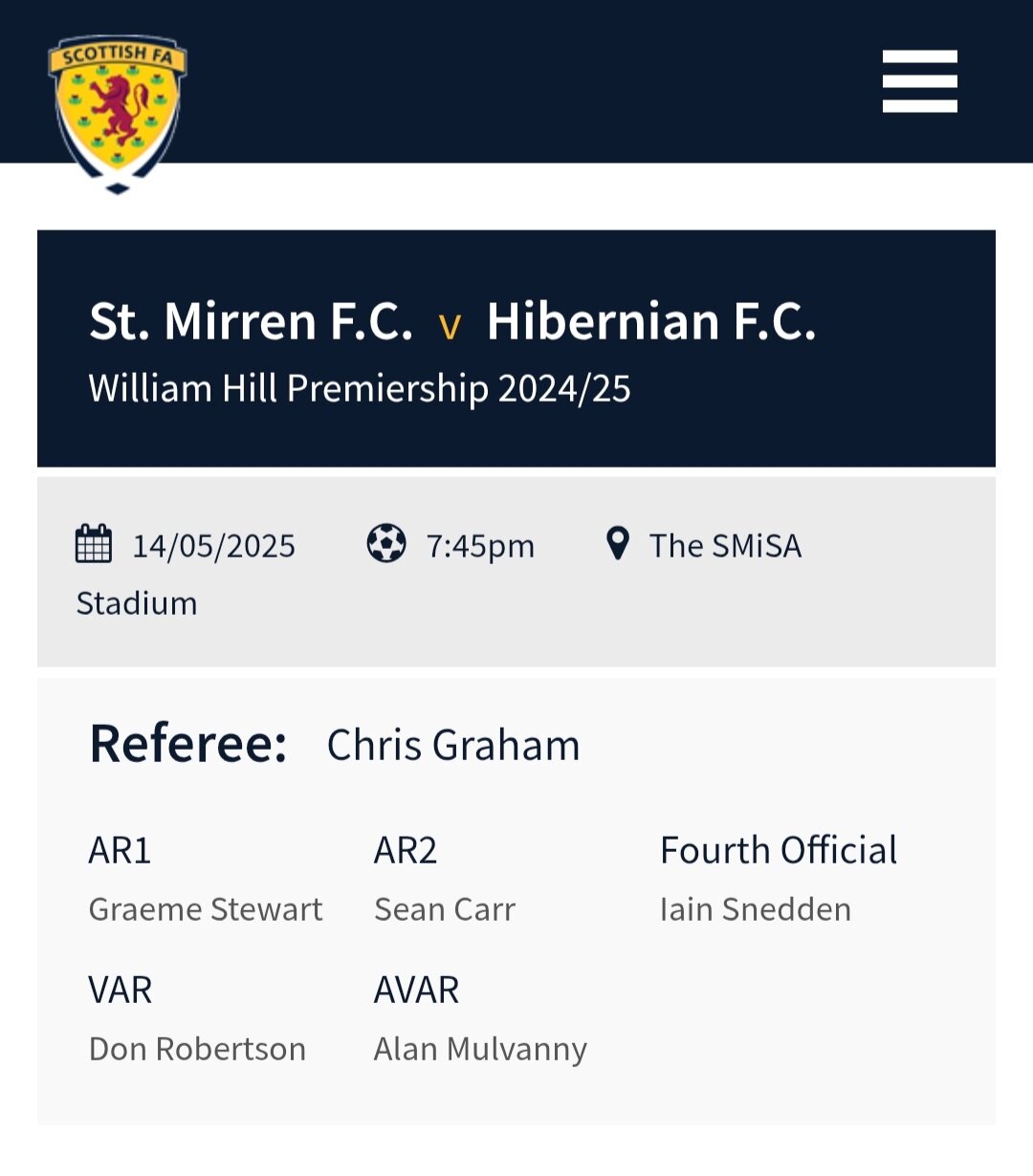Screen dimensions: 1033x1176
Task: Select referee name Chris Graham
Action: point(453,745)
